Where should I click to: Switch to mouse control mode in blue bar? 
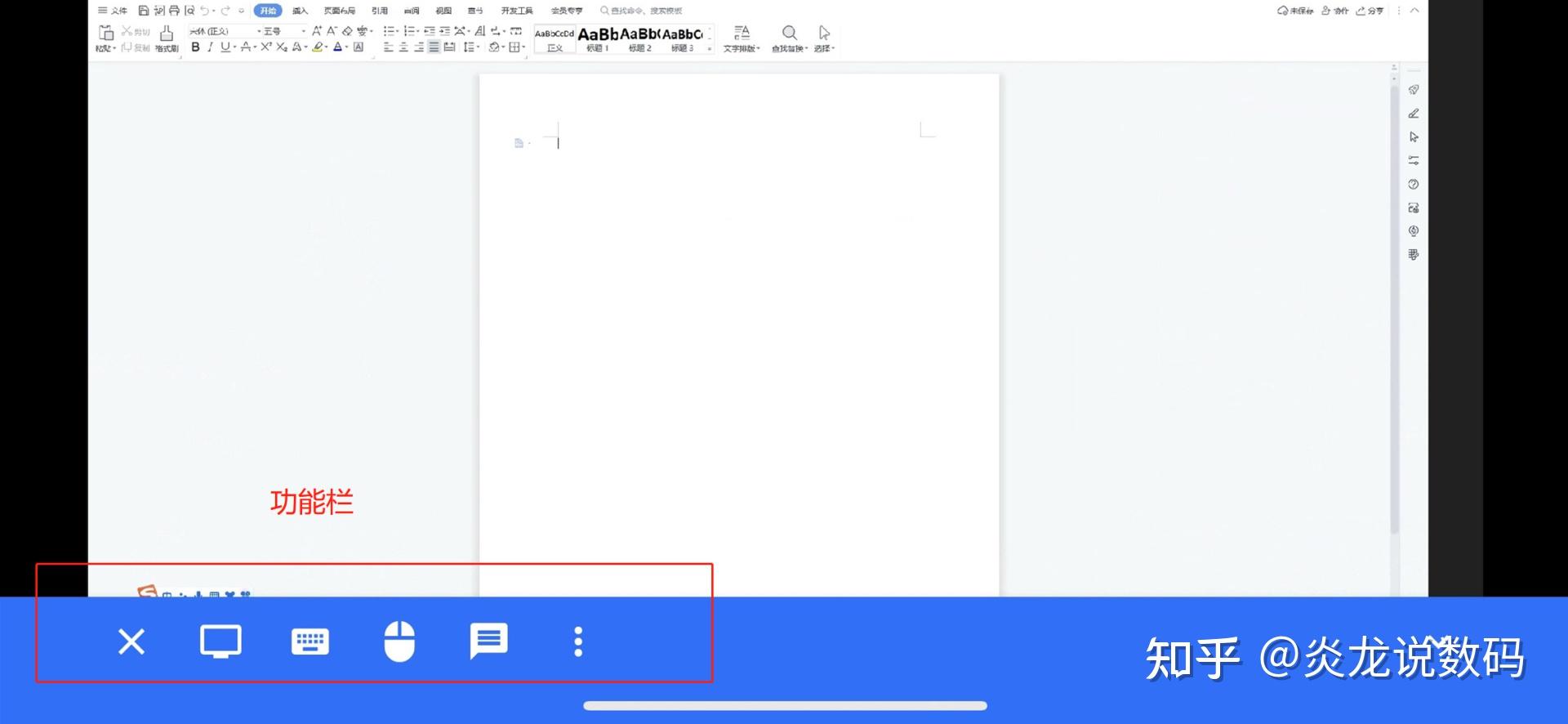(399, 641)
